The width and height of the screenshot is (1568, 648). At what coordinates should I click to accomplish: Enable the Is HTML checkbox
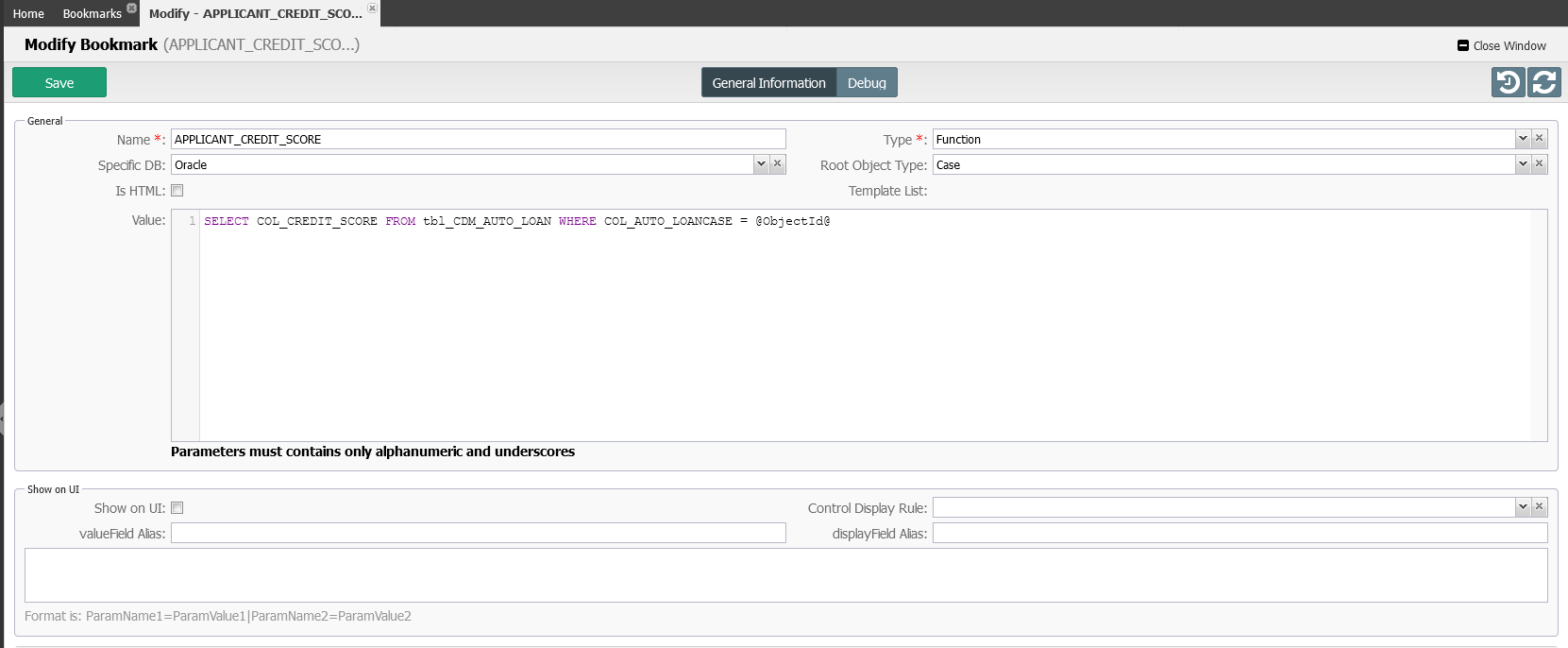pos(177,191)
